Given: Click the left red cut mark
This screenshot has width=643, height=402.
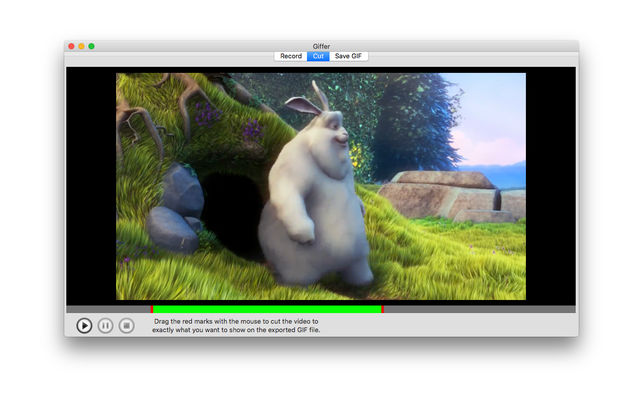Looking at the screenshot, I should [152, 309].
